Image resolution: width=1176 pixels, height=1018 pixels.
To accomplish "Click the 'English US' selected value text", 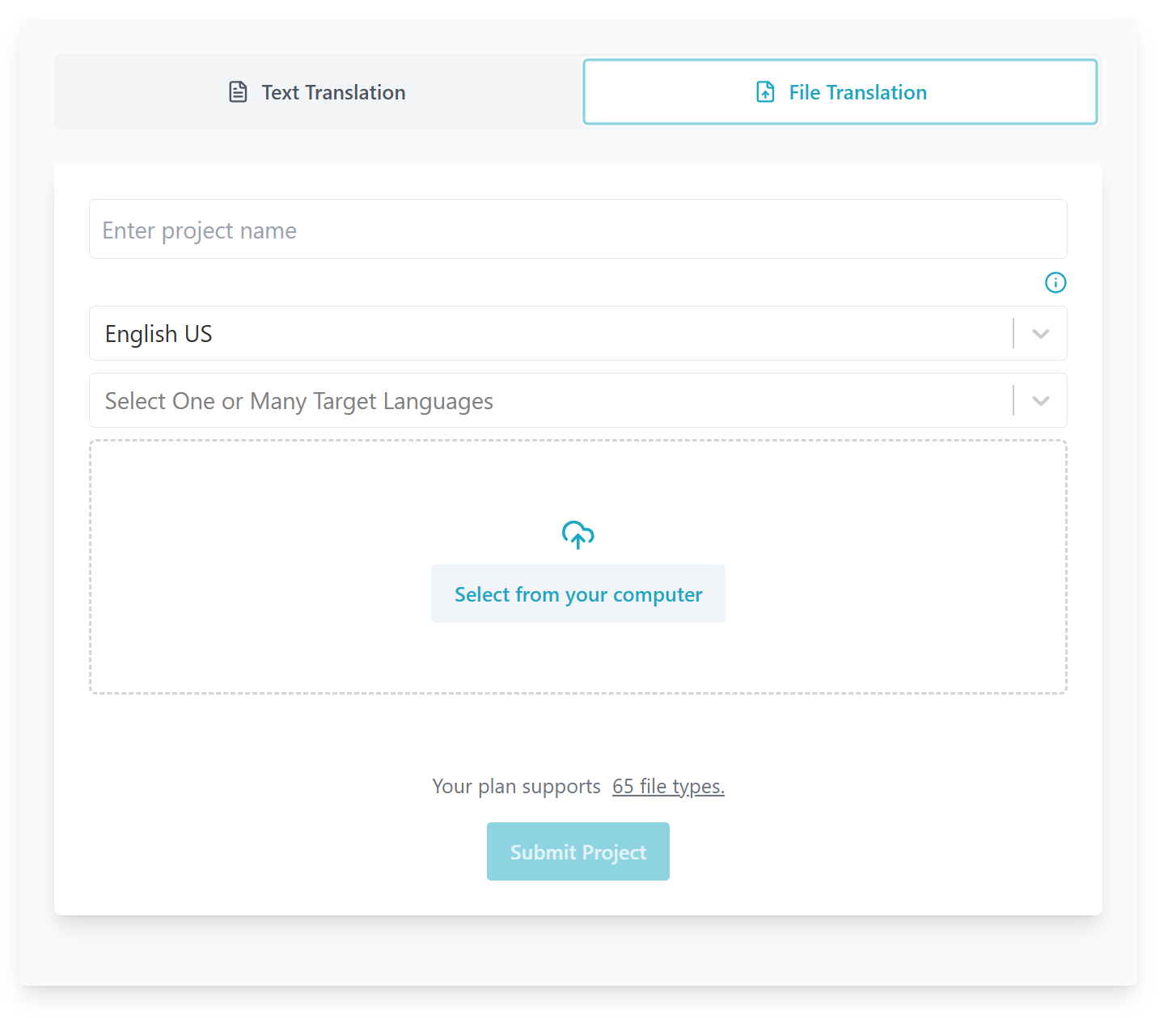I will click(x=159, y=334).
